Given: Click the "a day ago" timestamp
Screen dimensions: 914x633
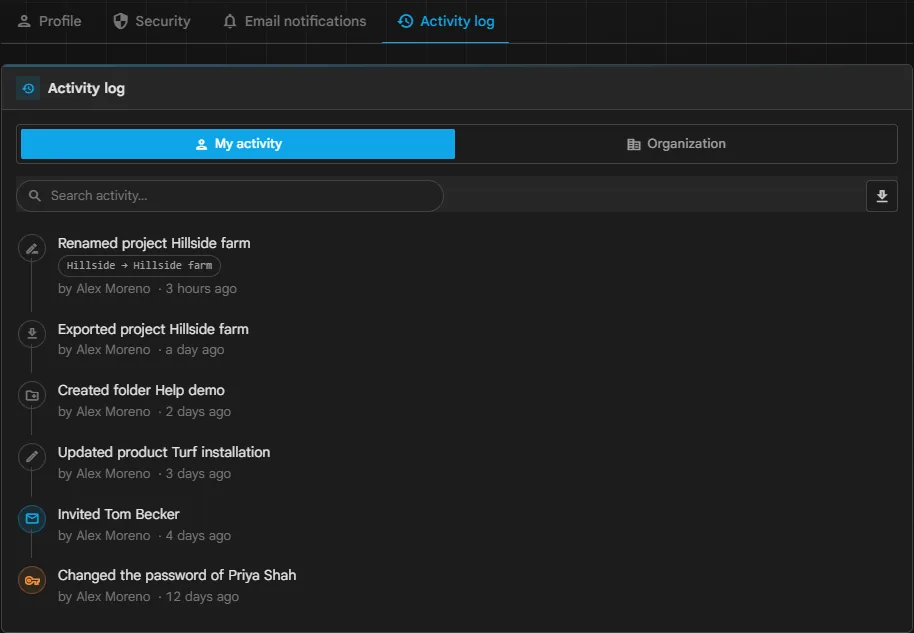Looking at the screenshot, I should pyautogui.click(x=195, y=350).
